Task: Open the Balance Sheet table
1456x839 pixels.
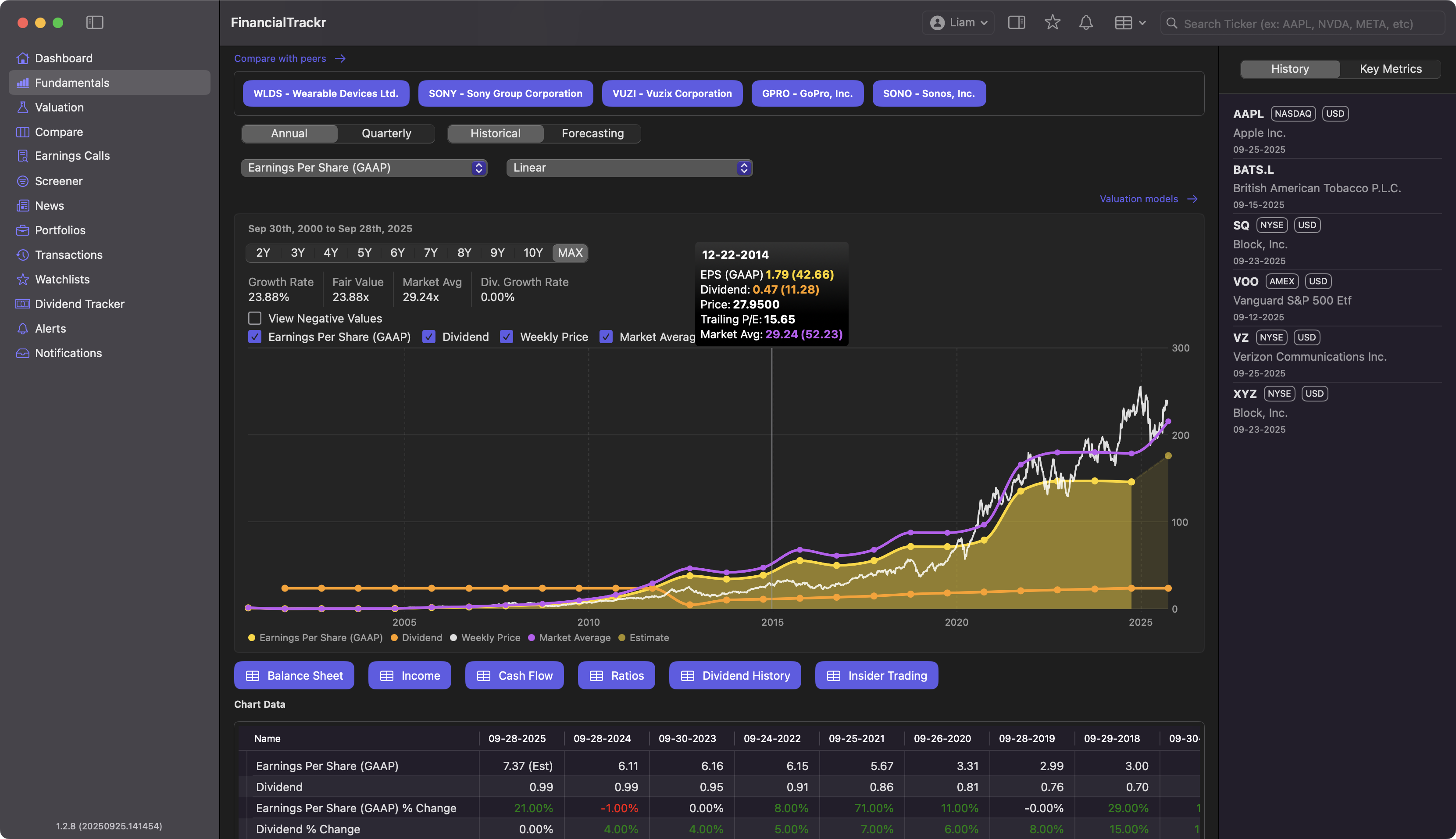Action: tap(294, 675)
